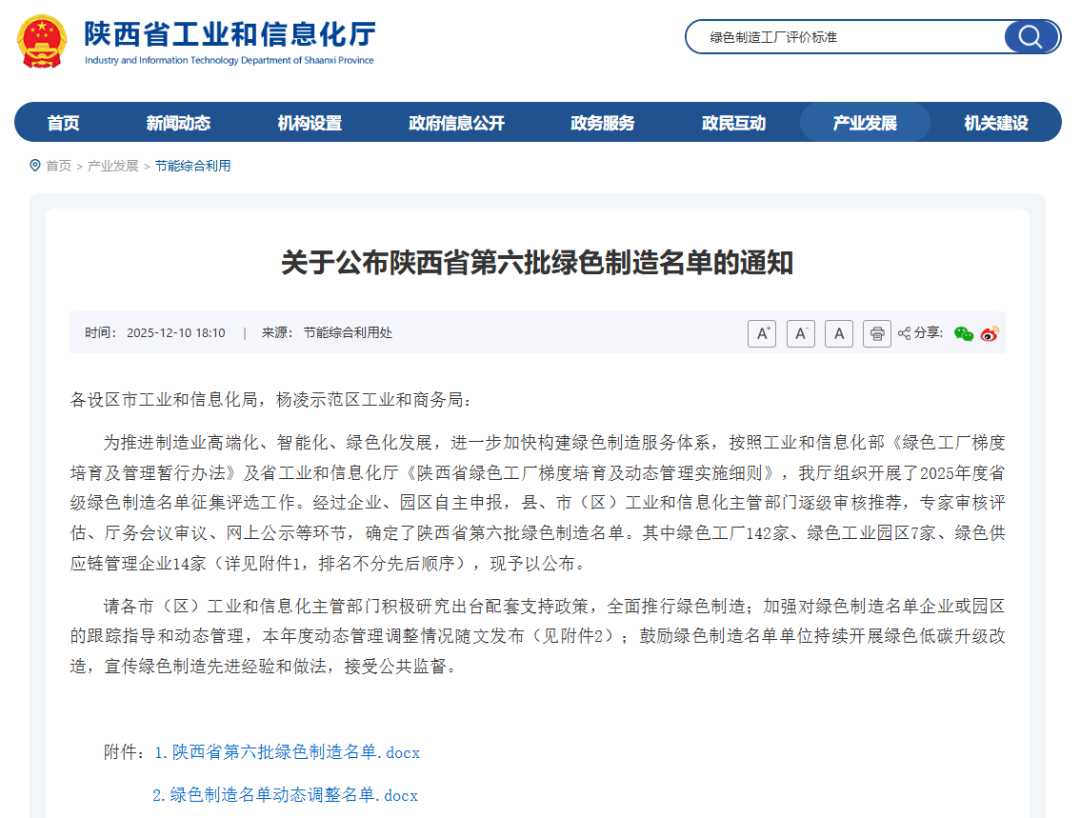Open 政务服务 menu item
This screenshot has width=1080, height=818.
[602, 123]
